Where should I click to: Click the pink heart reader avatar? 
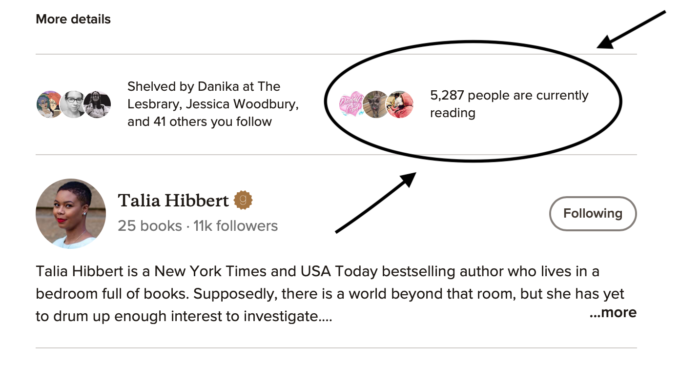pyautogui.click(x=351, y=104)
